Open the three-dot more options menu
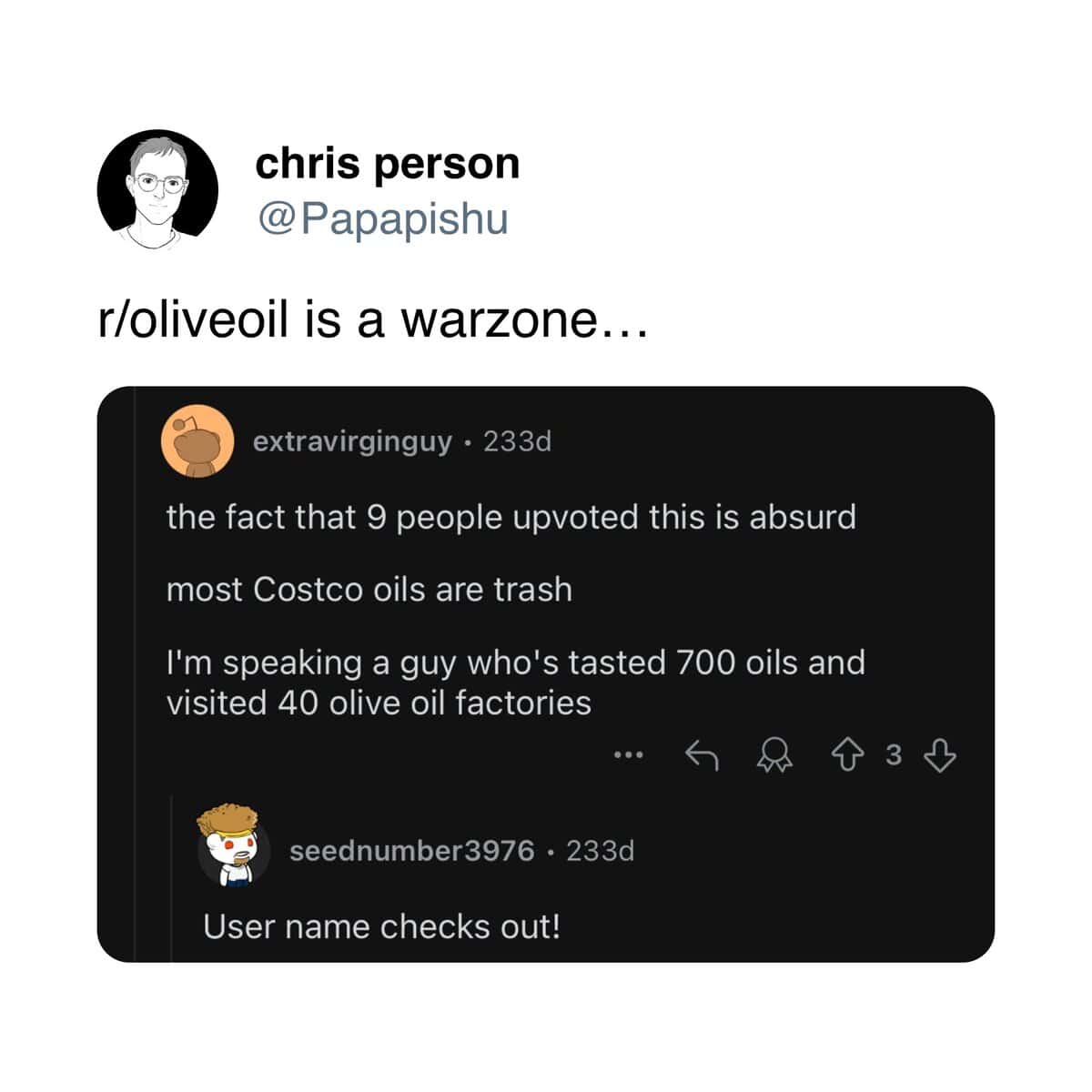This screenshot has height=1092, width=1092. pyautogui.click(x=628, y=754)
